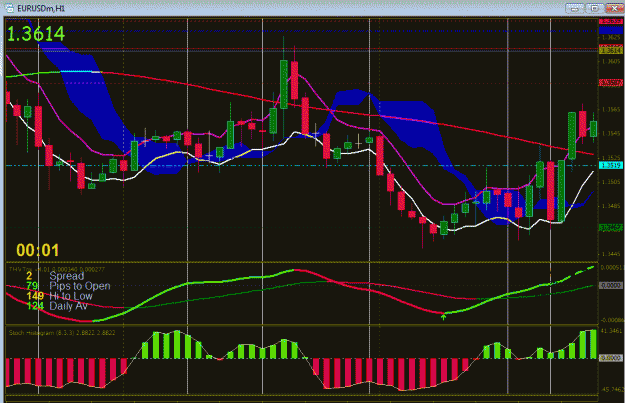Click 1.3625 on the price axis
This screenshot has height=403, width=625.
click(x=611, y=37)
